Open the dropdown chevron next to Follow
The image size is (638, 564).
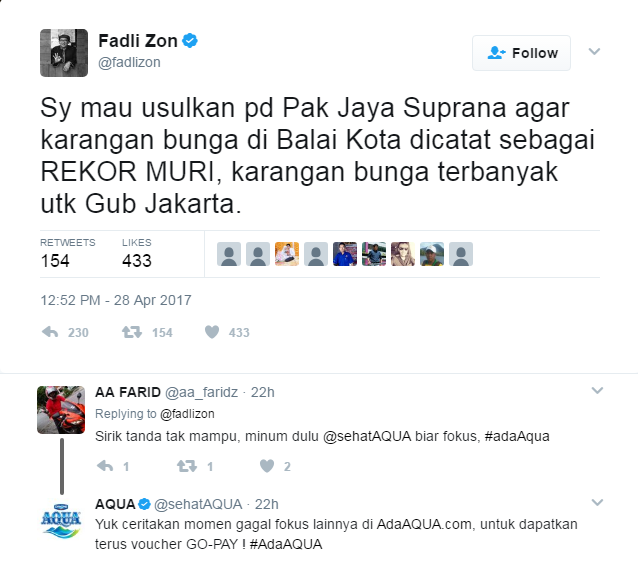pyautogui.click(x=594, y=52)
